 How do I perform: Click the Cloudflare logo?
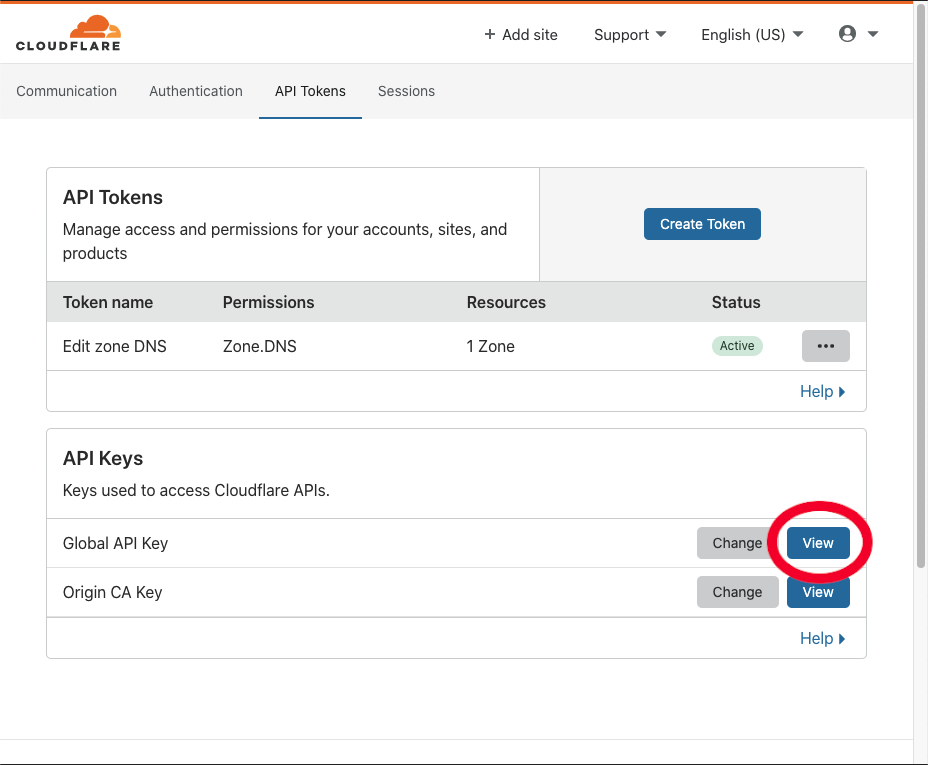[68, 33]
